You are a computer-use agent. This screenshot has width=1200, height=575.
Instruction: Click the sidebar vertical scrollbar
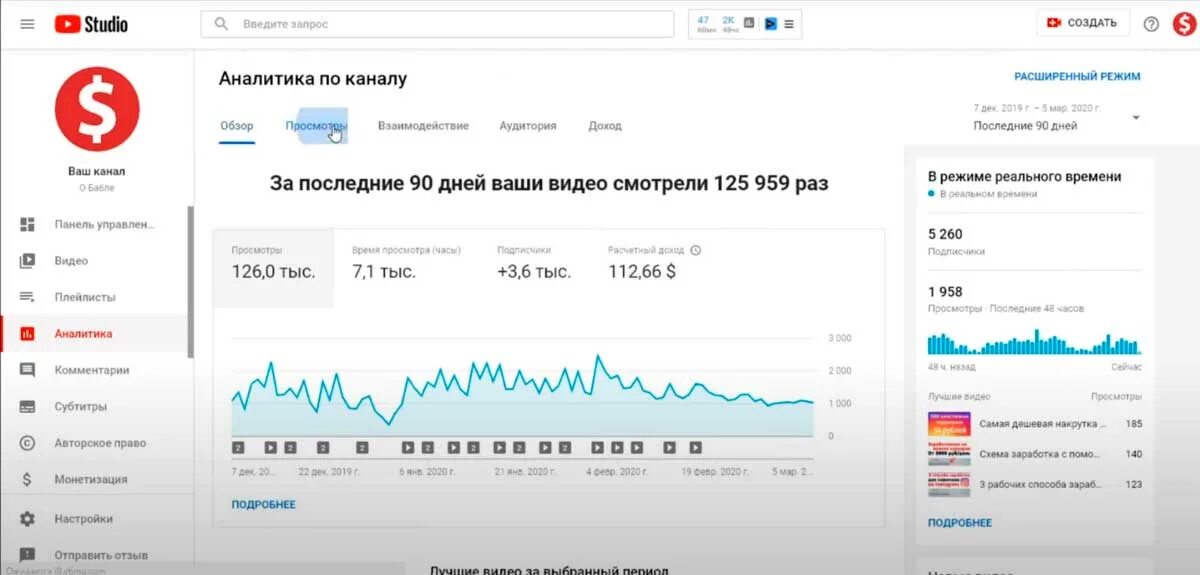[190, 282]
